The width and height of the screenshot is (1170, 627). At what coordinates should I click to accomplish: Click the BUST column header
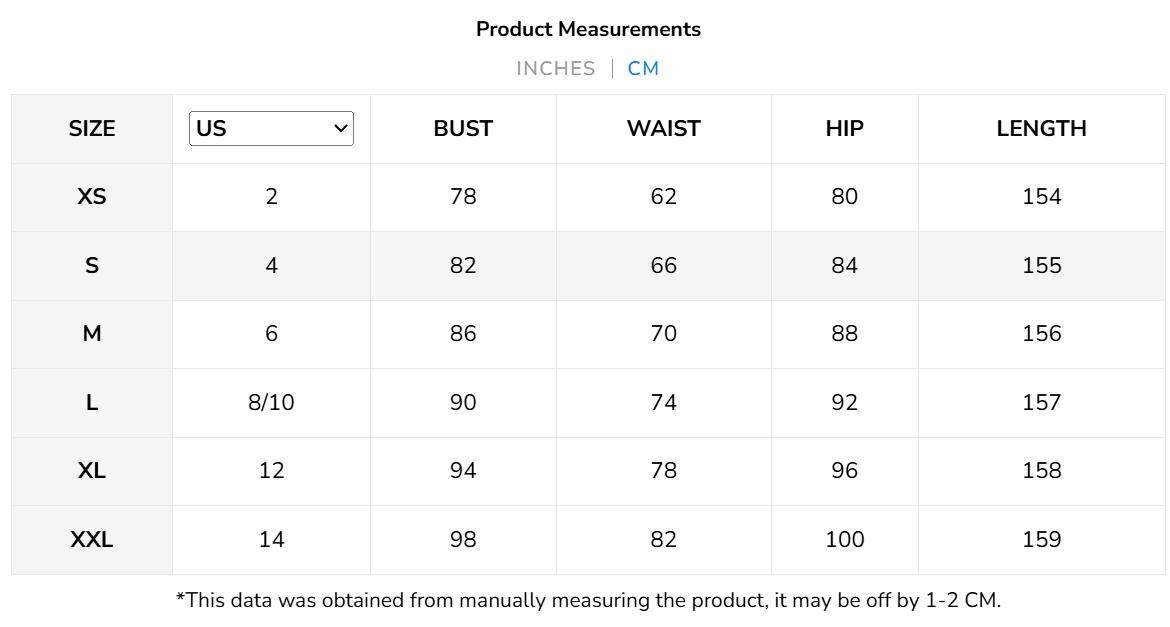[x=463, y=129]
